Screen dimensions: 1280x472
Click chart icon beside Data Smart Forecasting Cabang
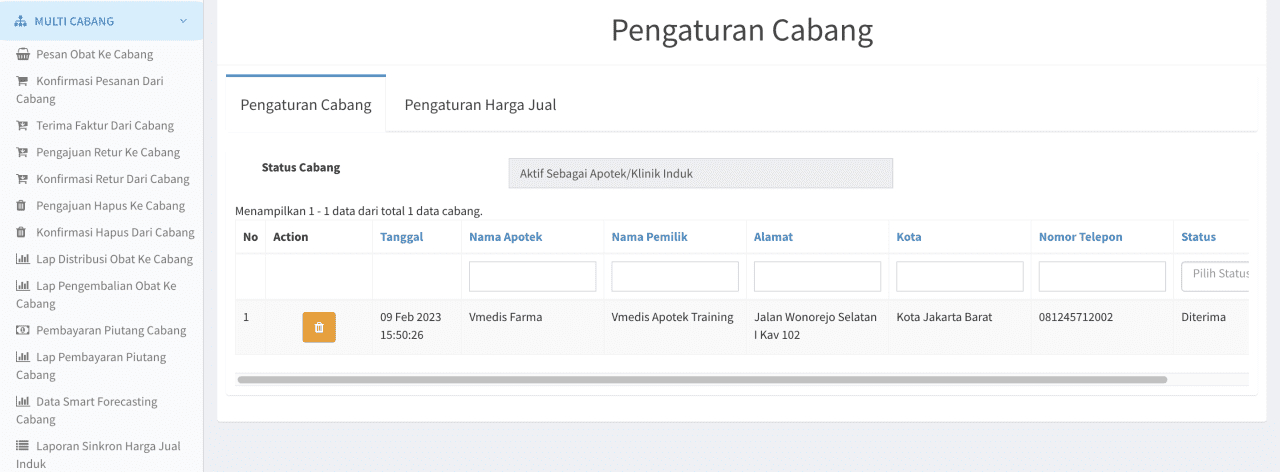click(22, 402)
